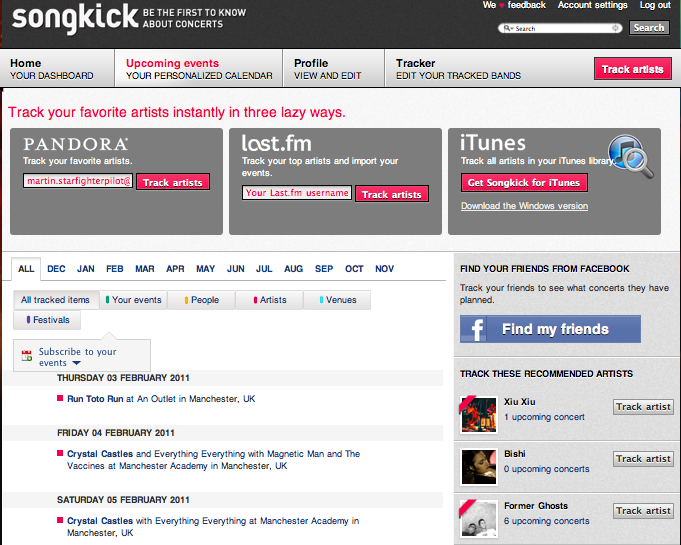Filter events by Venues

pyautogui.click(x=337, y=300)
